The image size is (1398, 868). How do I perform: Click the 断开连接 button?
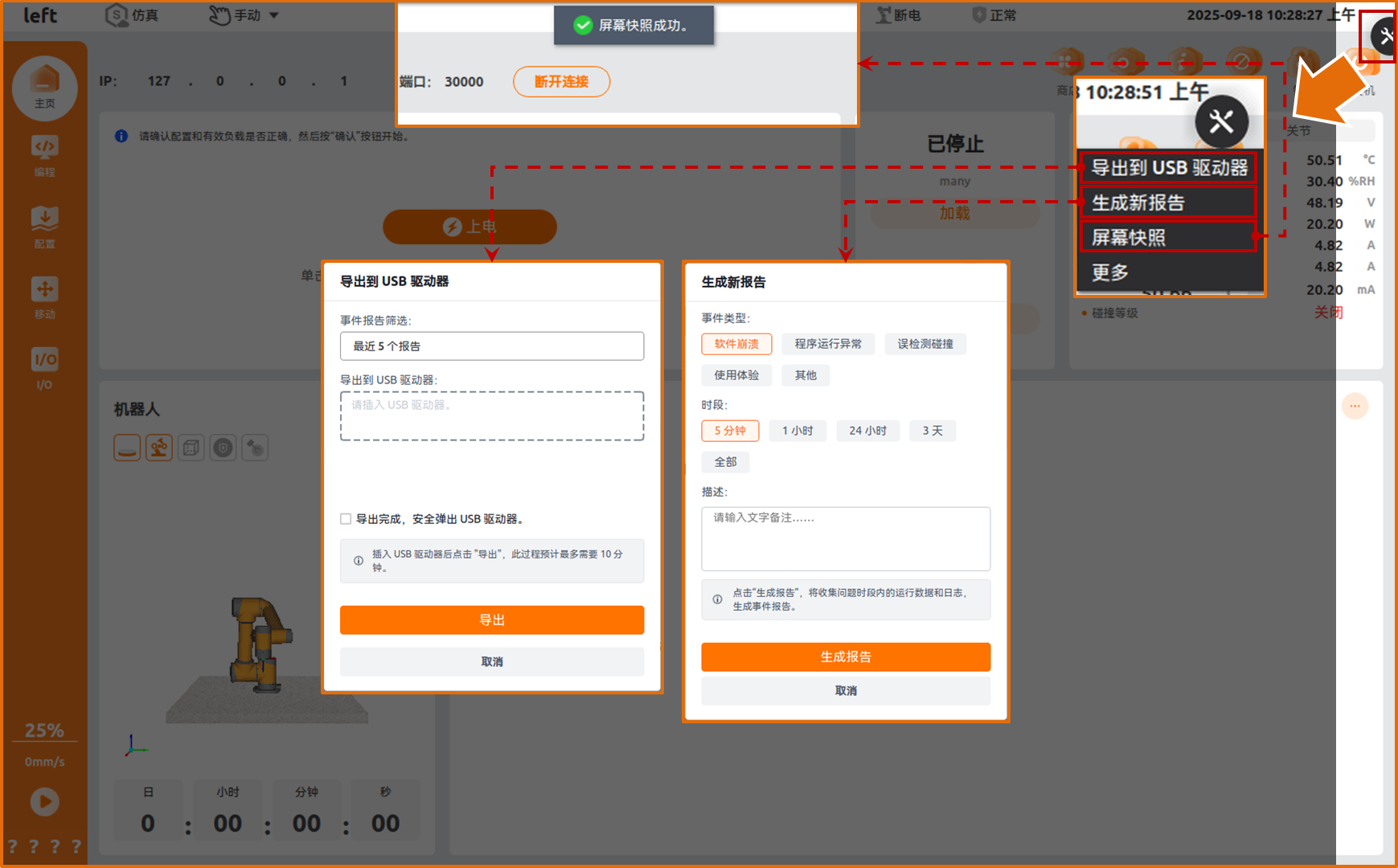[561, 82]
